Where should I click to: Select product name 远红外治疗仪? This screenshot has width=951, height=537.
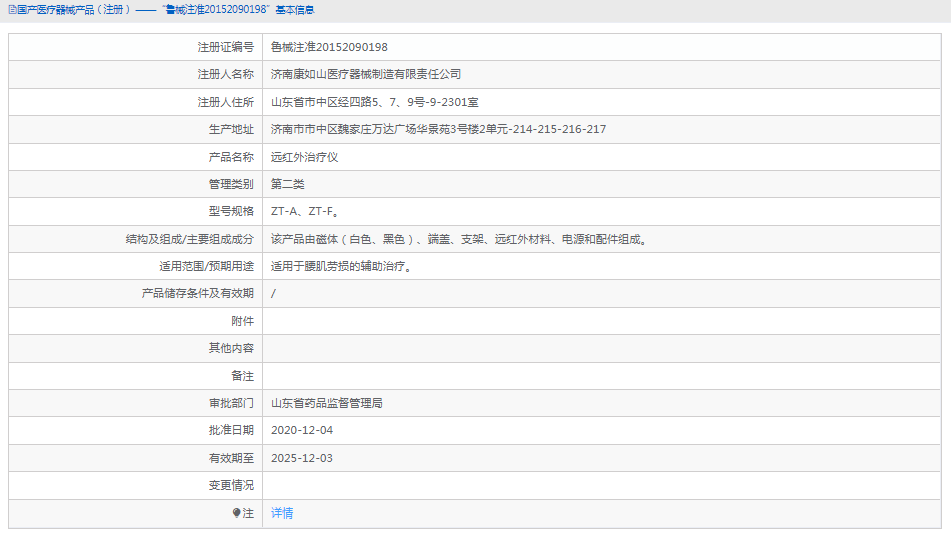304,157
